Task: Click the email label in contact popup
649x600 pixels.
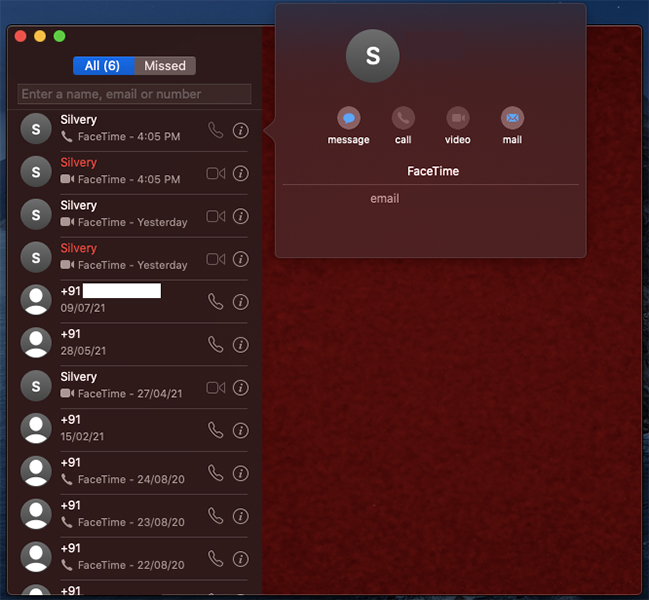Action: (385, 199)
